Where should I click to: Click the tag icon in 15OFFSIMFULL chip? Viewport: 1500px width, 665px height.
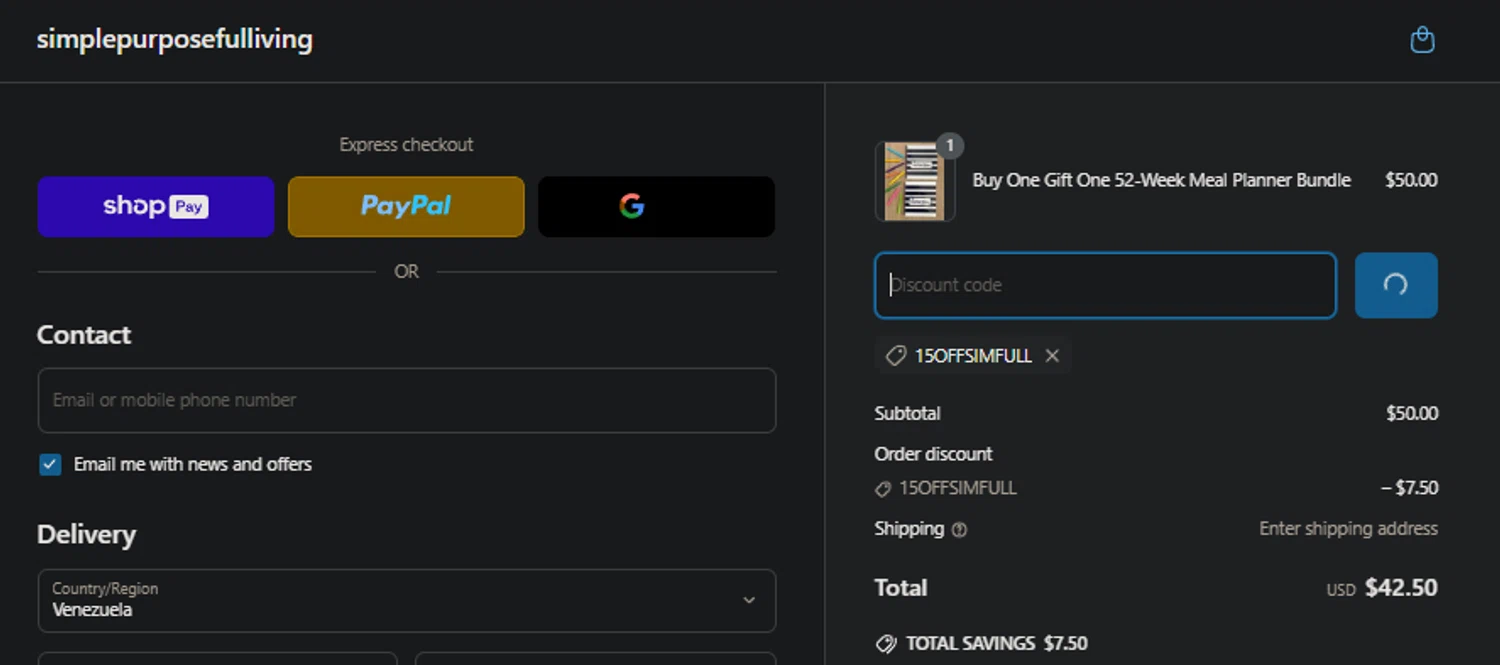pyautogui.click(x=896, y=355)
